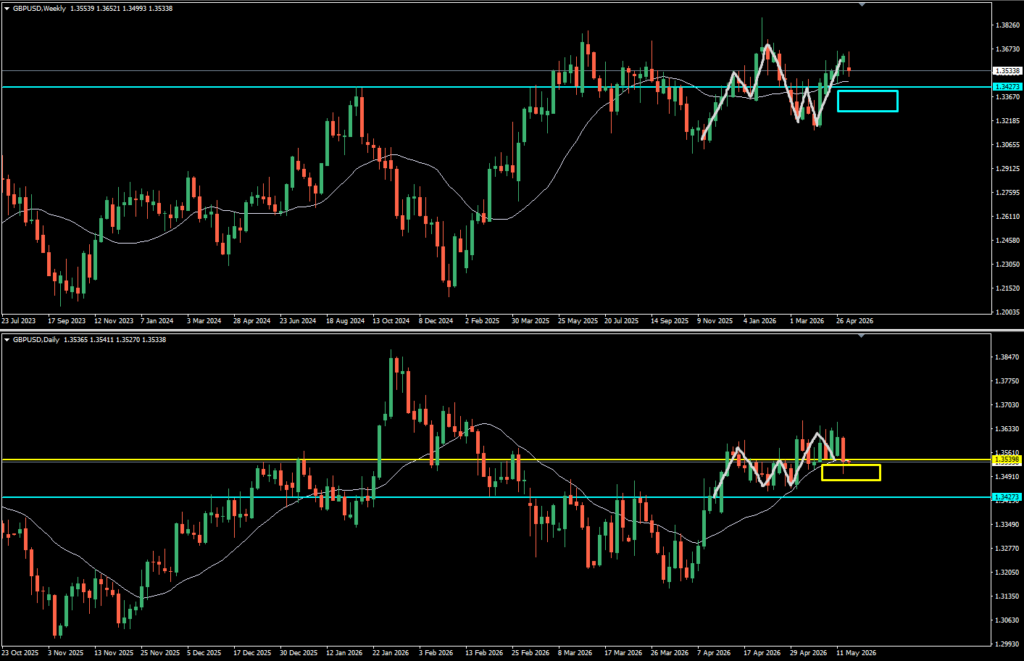The height and width of the screenshot is (661, 1024).
Task: Click the 1.33490 value on Daily price scale
Action: pyautogui.click(x=1007, y=524)
